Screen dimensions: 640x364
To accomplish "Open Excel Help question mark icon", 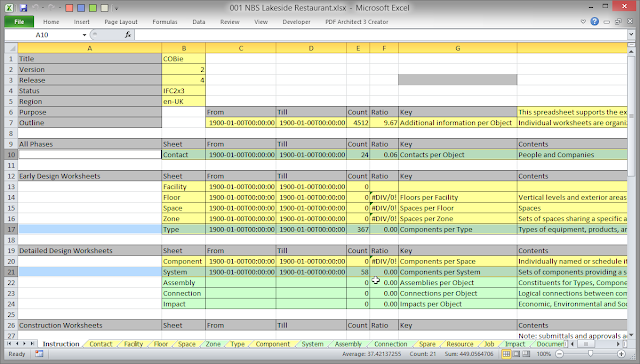I will [595, 22].
